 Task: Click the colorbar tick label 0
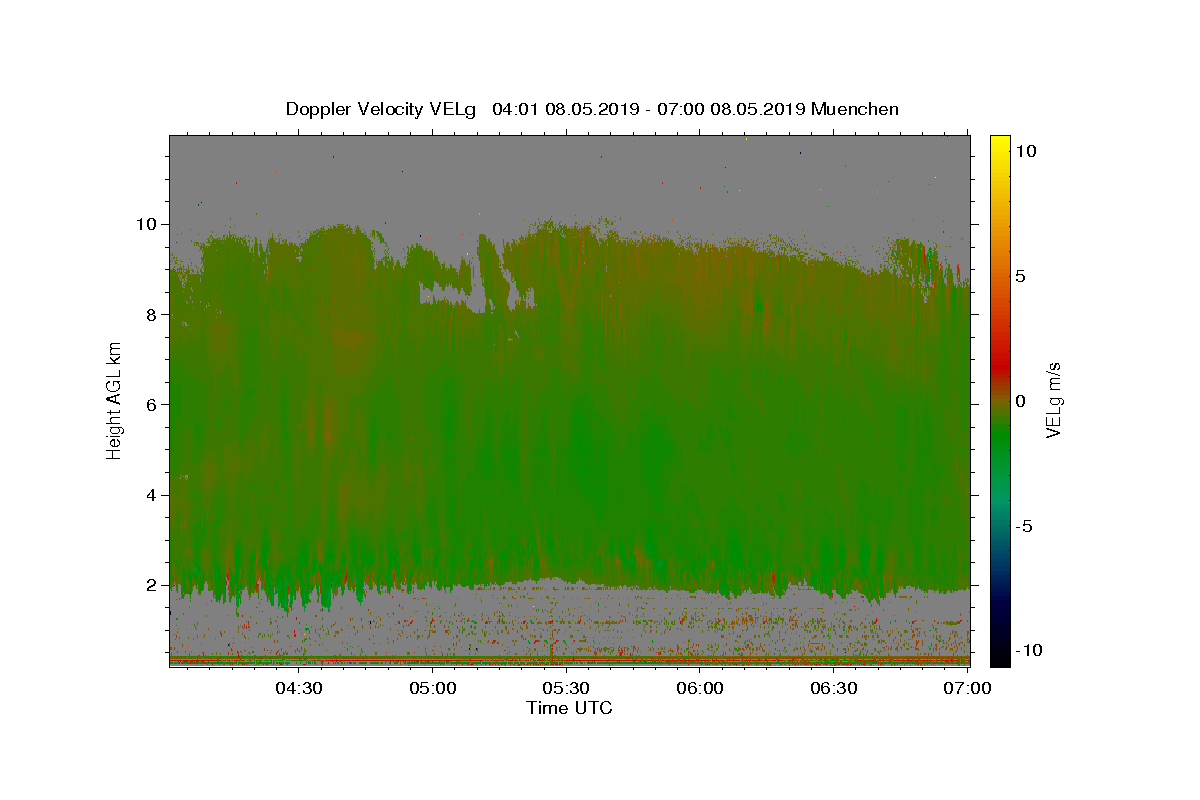(x=1020, y=401)
